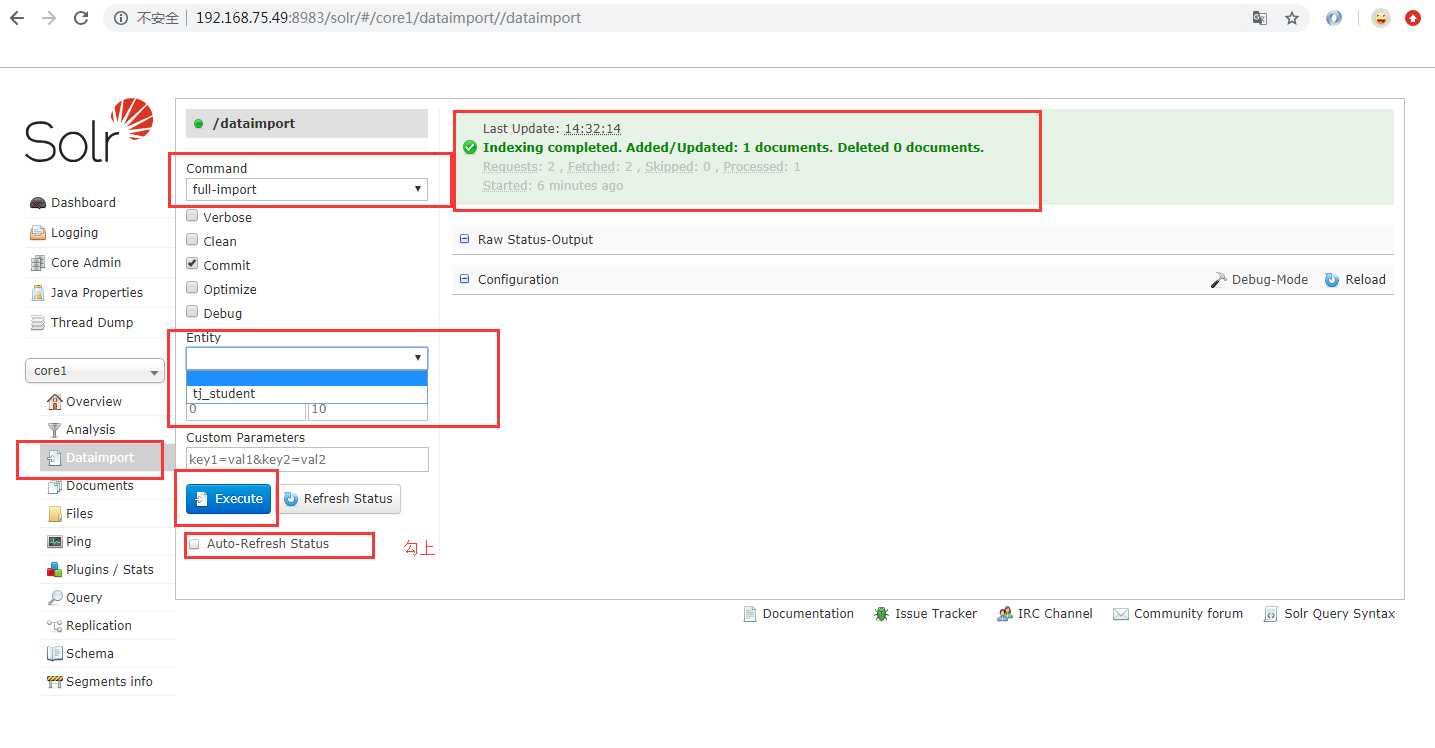The width and height of the screenshot is (1435, 748).
Task: Enable the Optimize checkbox
Action: (192, 289)
